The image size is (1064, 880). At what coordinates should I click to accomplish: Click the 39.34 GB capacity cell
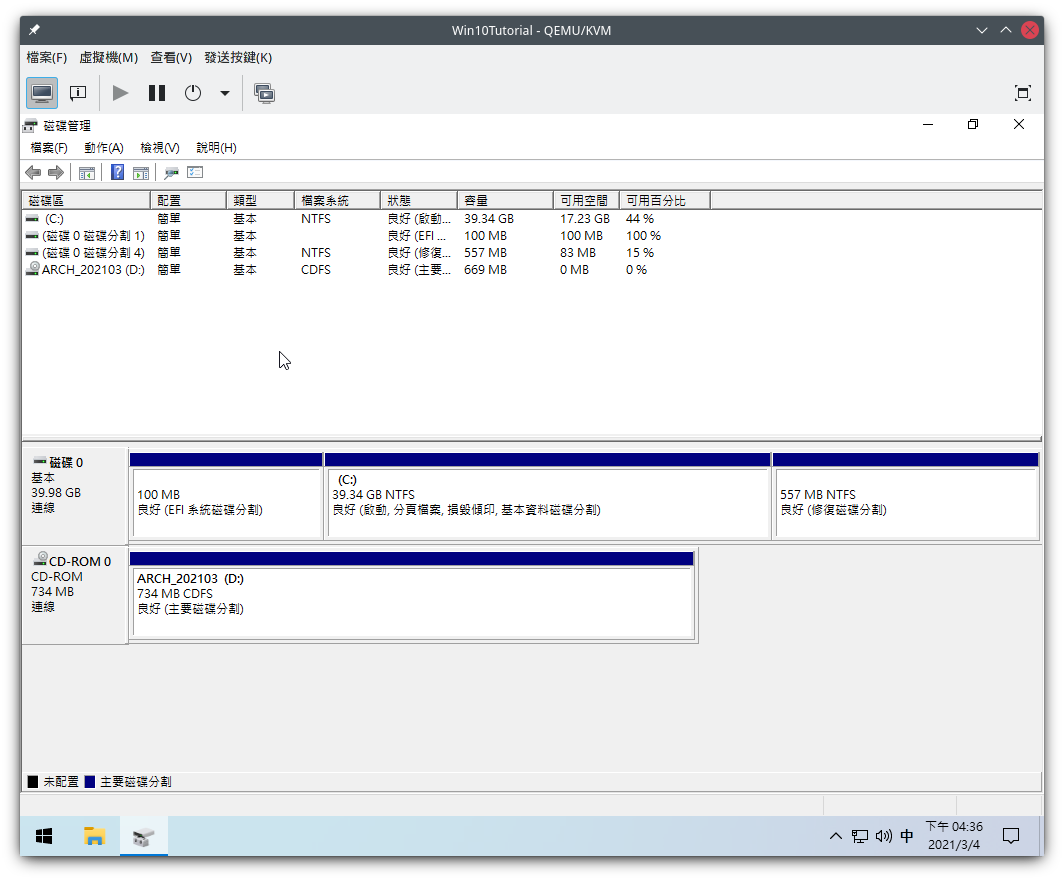click(489, 218)
